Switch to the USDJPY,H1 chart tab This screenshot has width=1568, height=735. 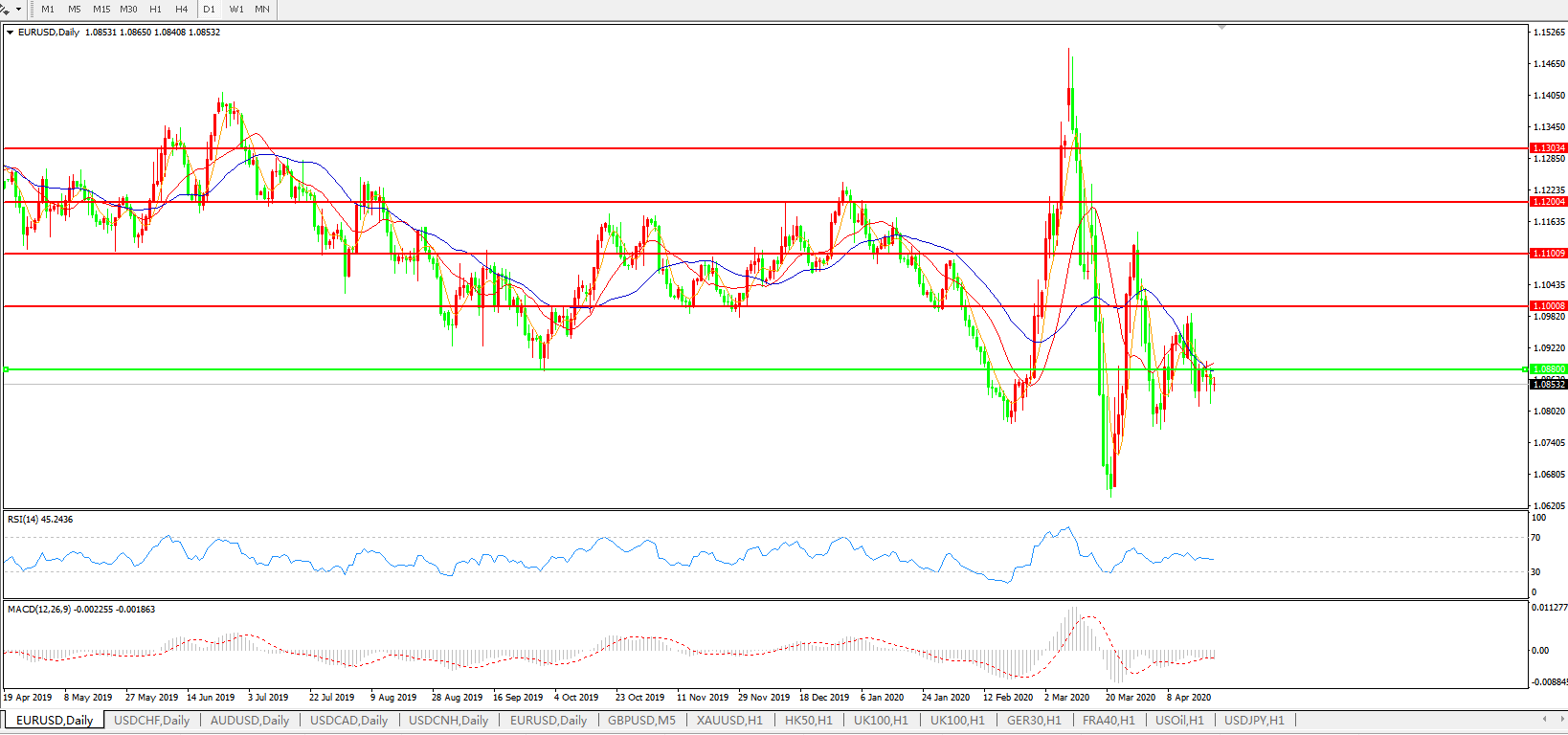pos(1254,721)
